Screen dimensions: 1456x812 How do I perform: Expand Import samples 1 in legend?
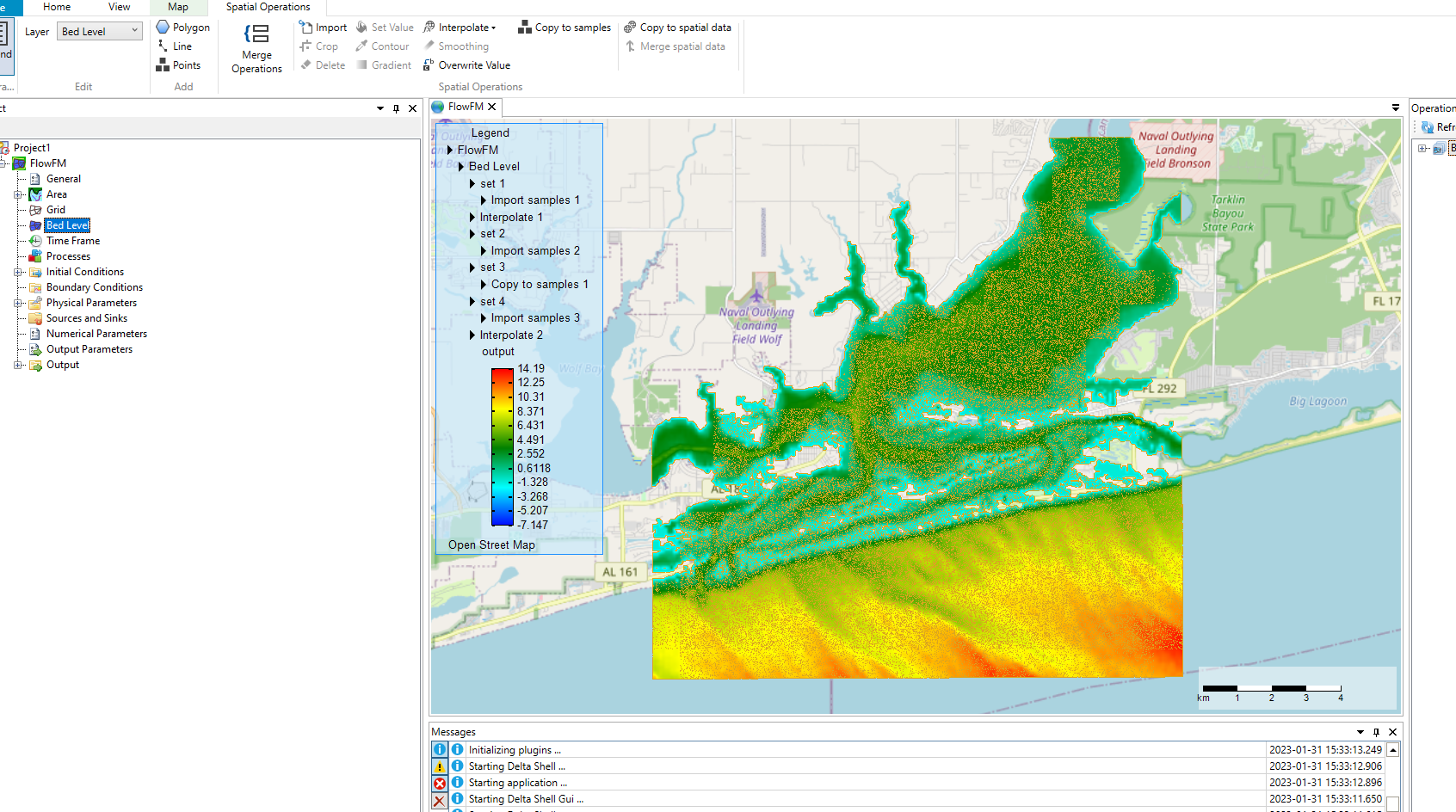[x=484, y=200]
